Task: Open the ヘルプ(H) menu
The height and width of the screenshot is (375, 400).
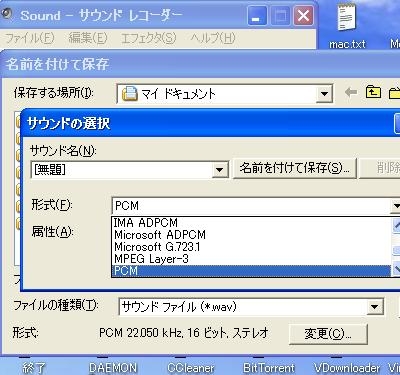Action: coord(213,38)
